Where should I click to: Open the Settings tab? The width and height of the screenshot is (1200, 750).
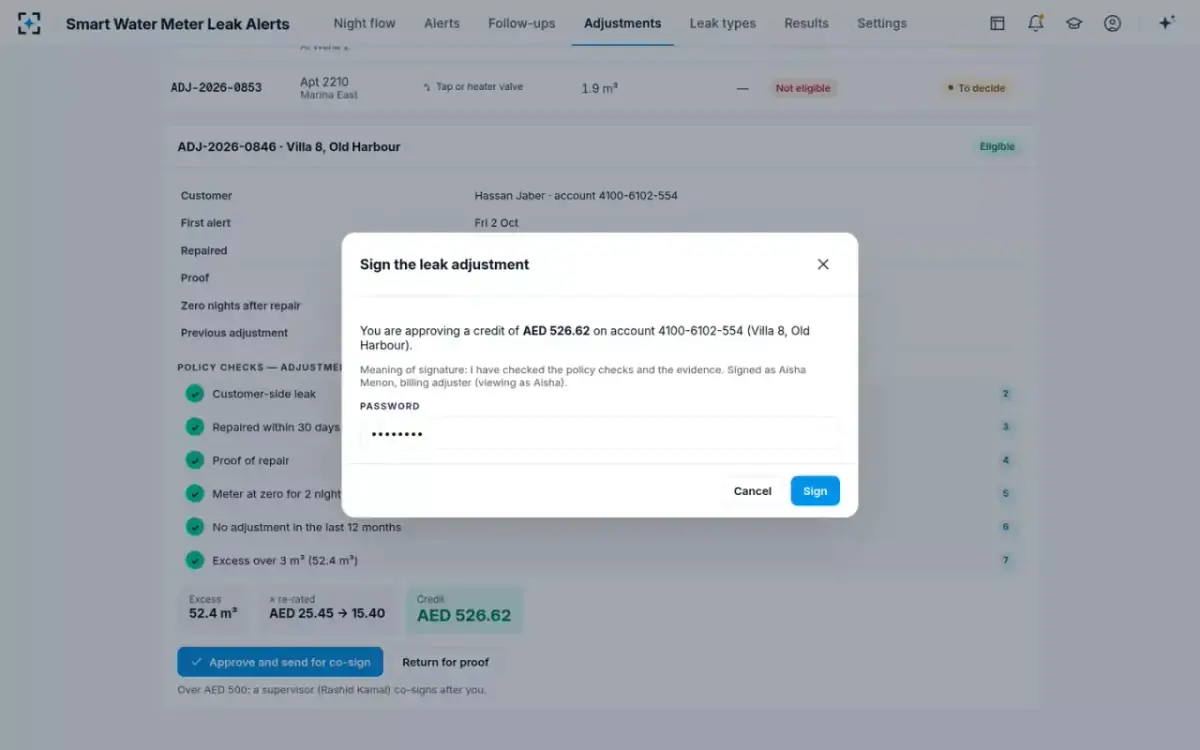[x=882, y=23]
